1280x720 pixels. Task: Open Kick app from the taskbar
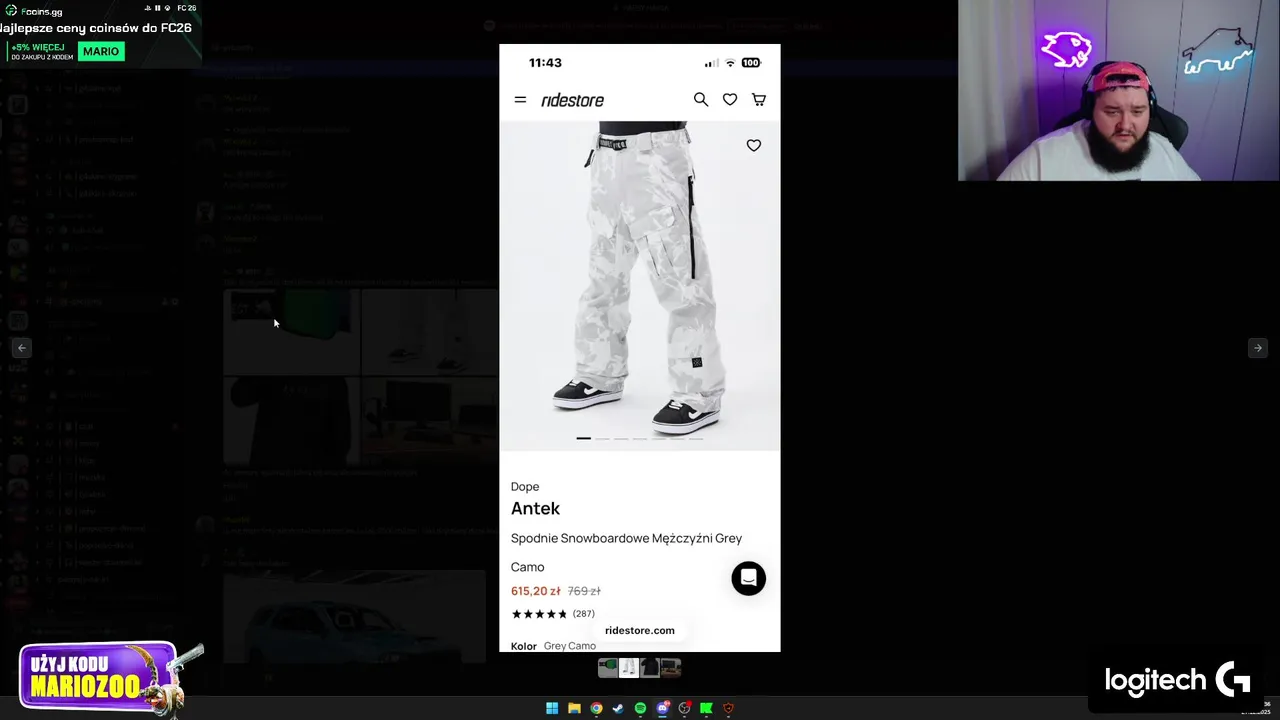(x=706, y=708)
